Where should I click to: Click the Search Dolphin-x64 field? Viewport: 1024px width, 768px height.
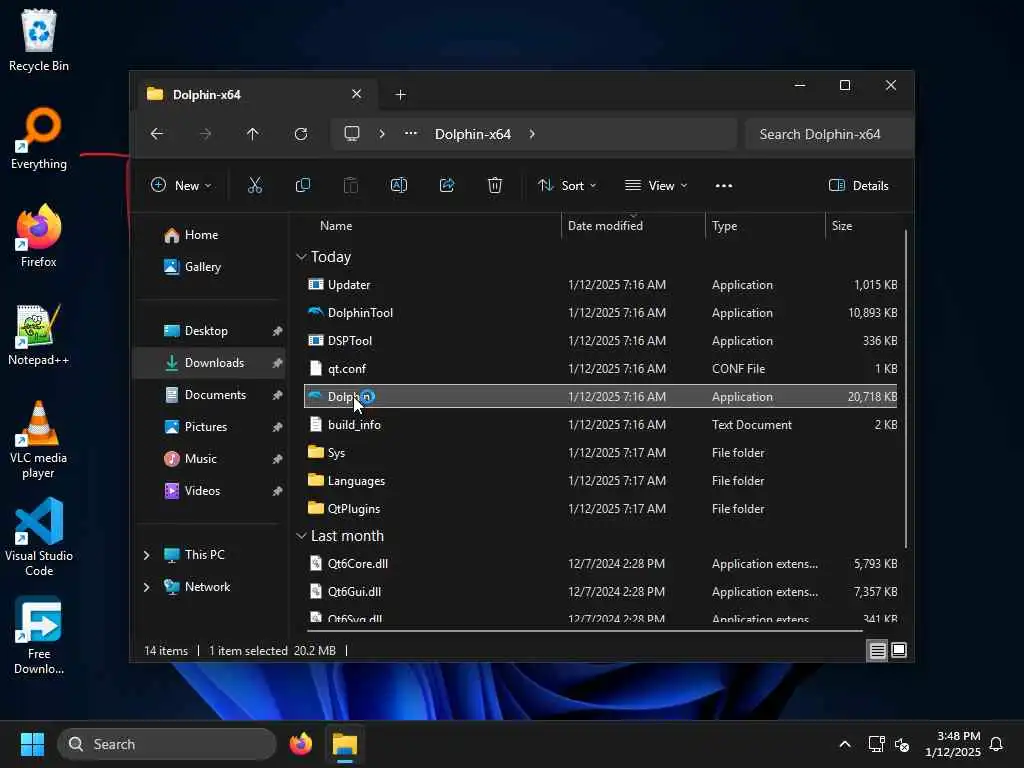(828, 134)
